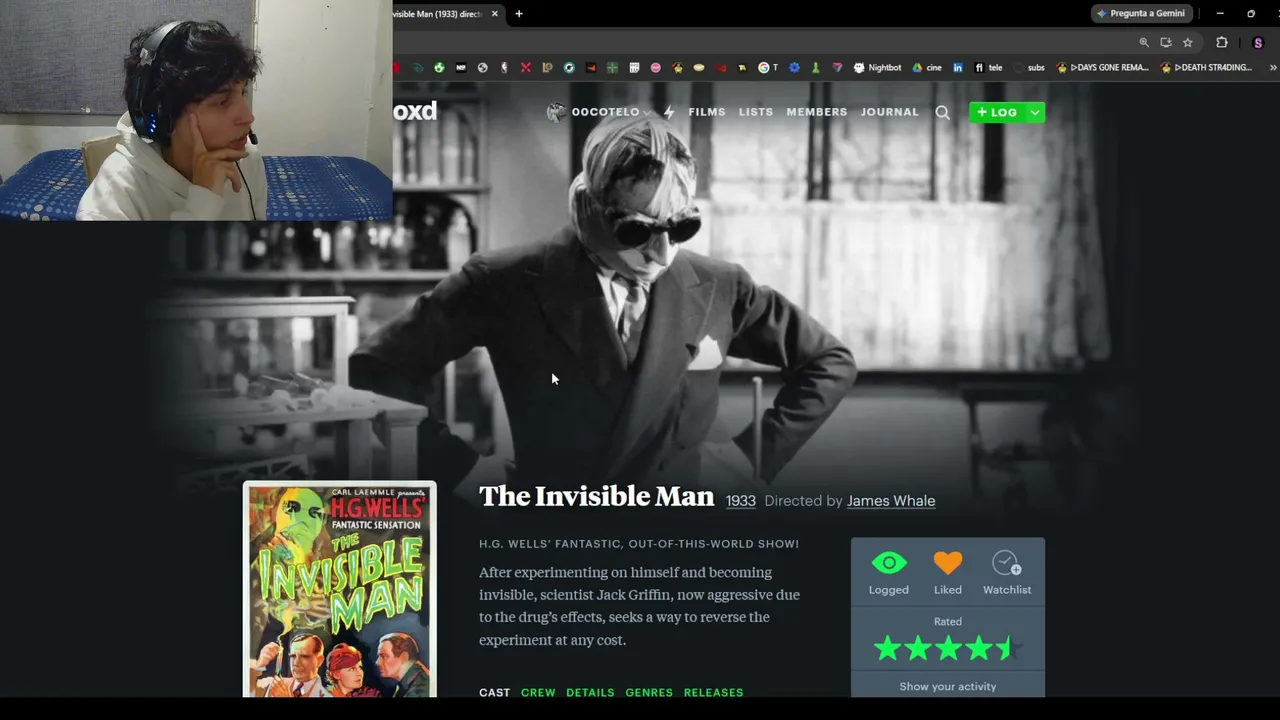Toggle the Logged eye icon
This screenshot has height=720, width=1280.
click(x=888, y=563)
